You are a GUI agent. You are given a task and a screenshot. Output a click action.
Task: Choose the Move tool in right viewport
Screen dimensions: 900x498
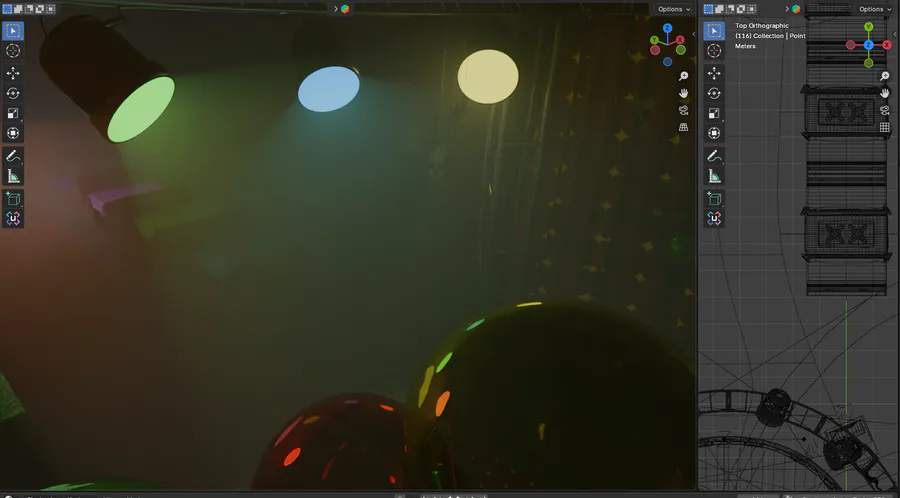[x=714, y=73]
